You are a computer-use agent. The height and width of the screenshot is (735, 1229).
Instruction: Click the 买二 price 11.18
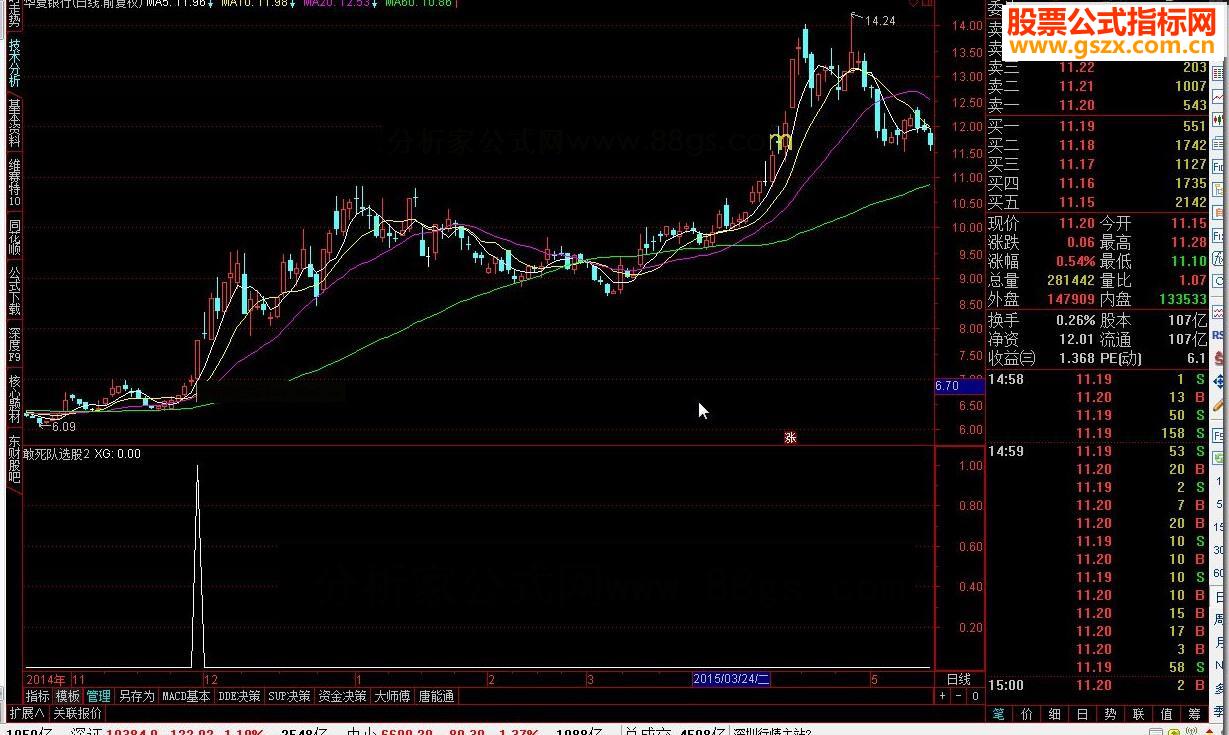tap(1077, 145)
